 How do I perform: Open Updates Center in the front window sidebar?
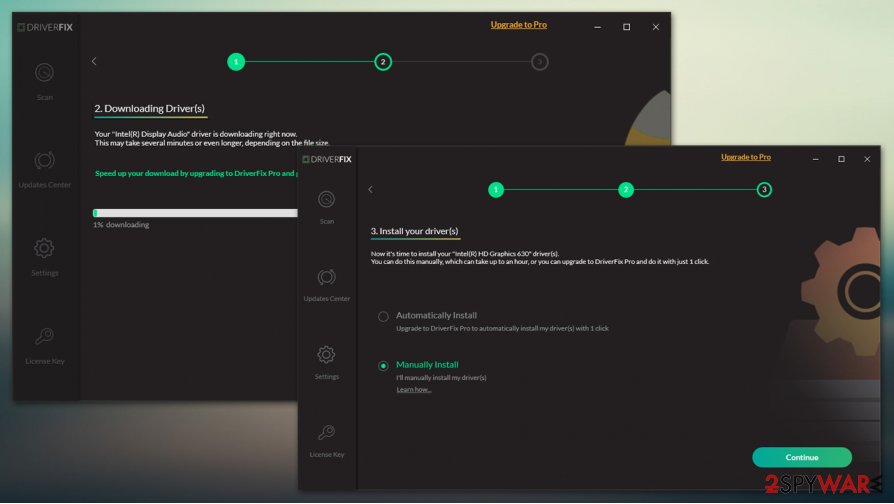coord(327,285)
